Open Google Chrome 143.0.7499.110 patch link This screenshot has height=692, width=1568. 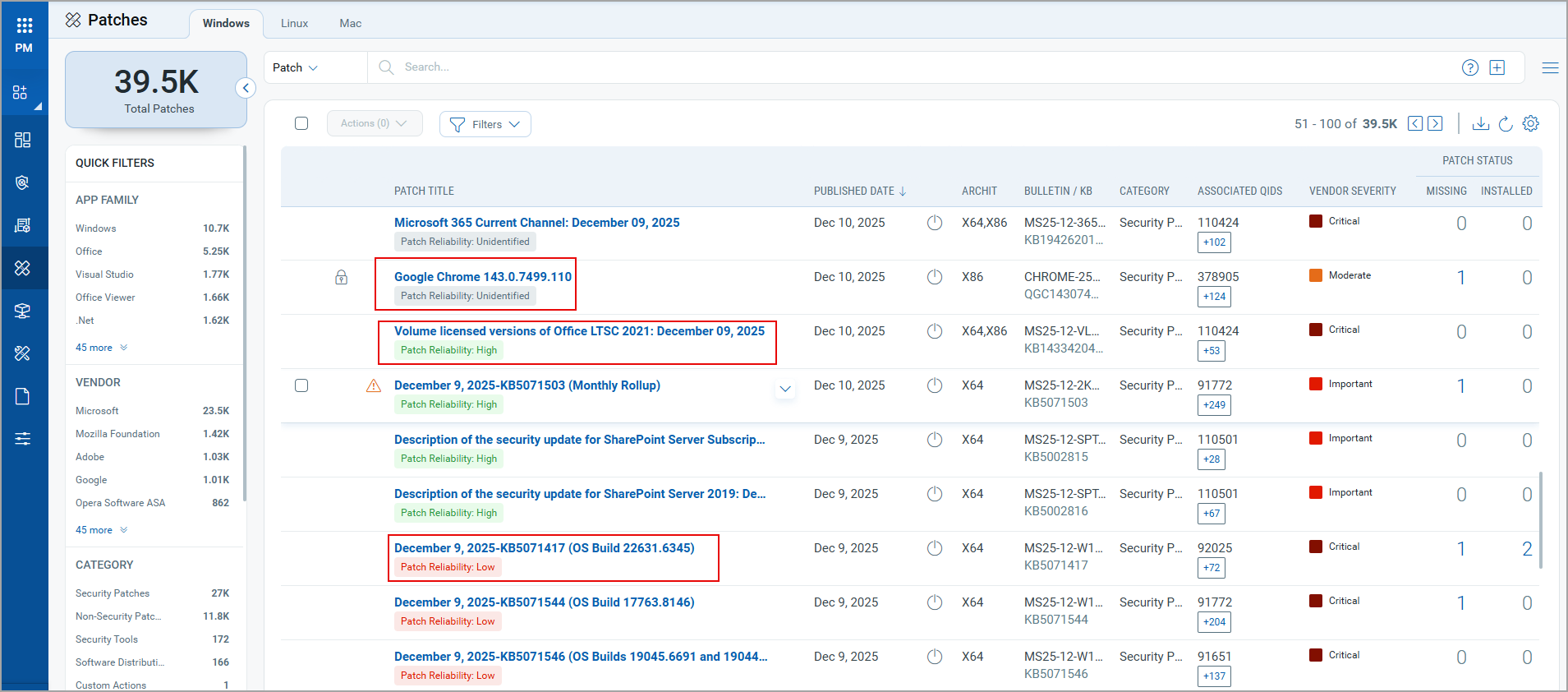[482, 277]
